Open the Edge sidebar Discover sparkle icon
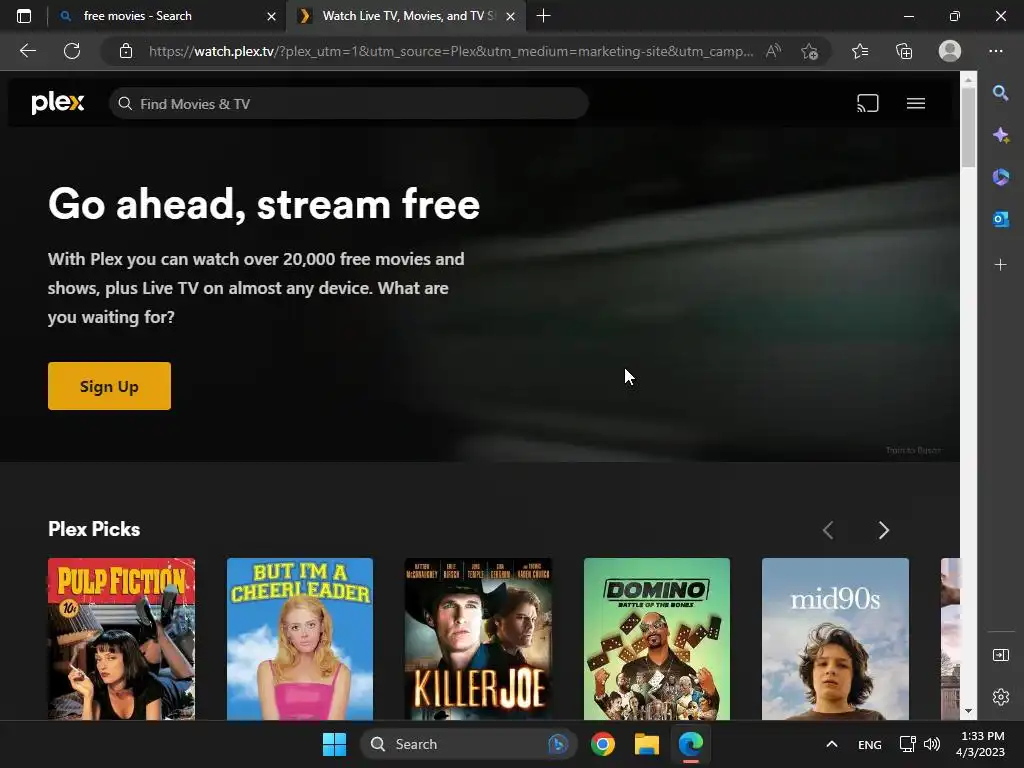The height and width of the screenshot is (768, 1024). pos(1000,135)
